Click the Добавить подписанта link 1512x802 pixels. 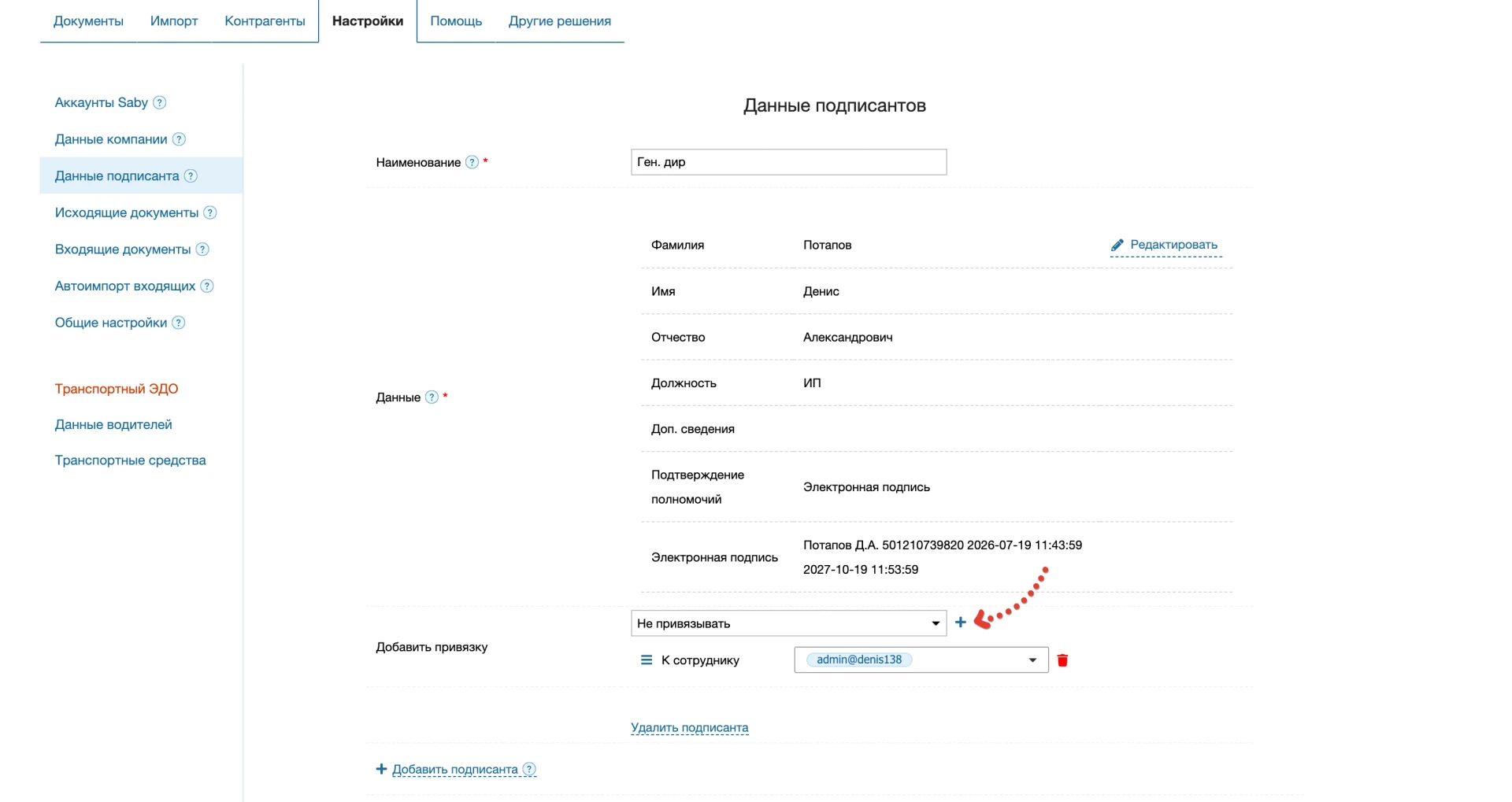(x=455, y=770)
